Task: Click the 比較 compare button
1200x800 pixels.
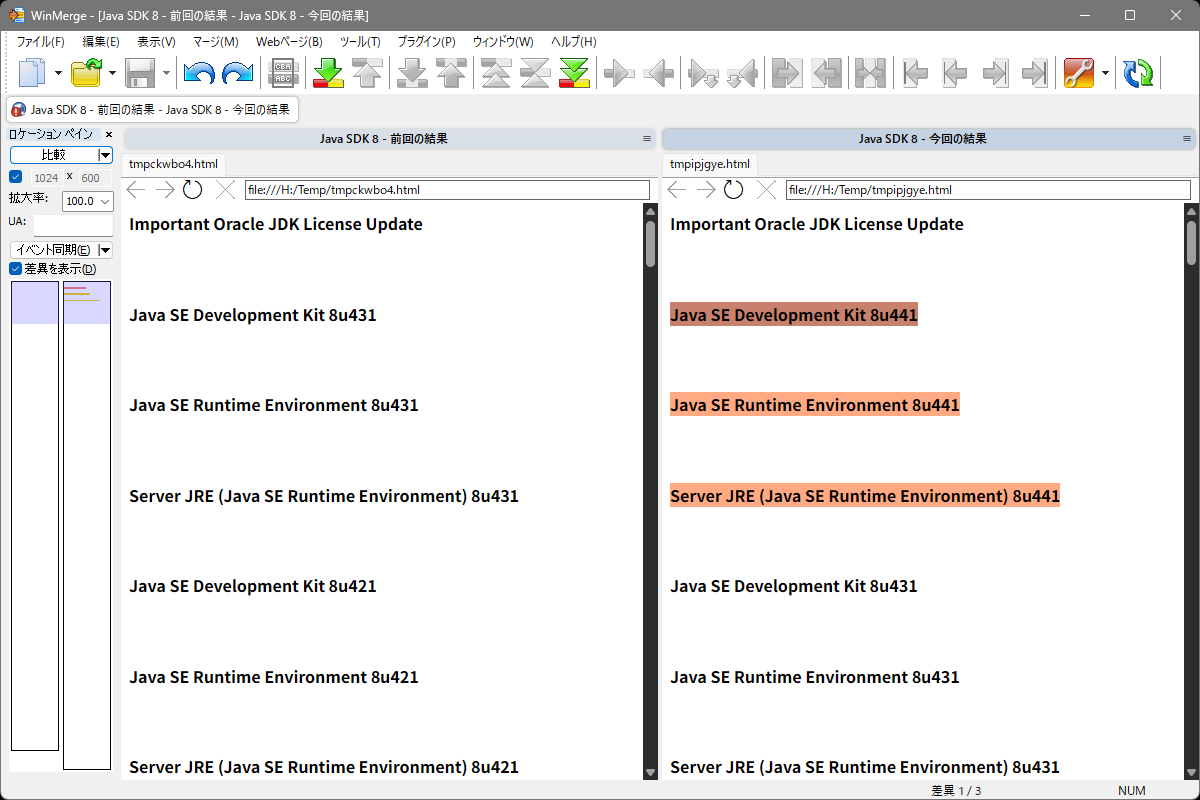Action: tap(54, 155)
